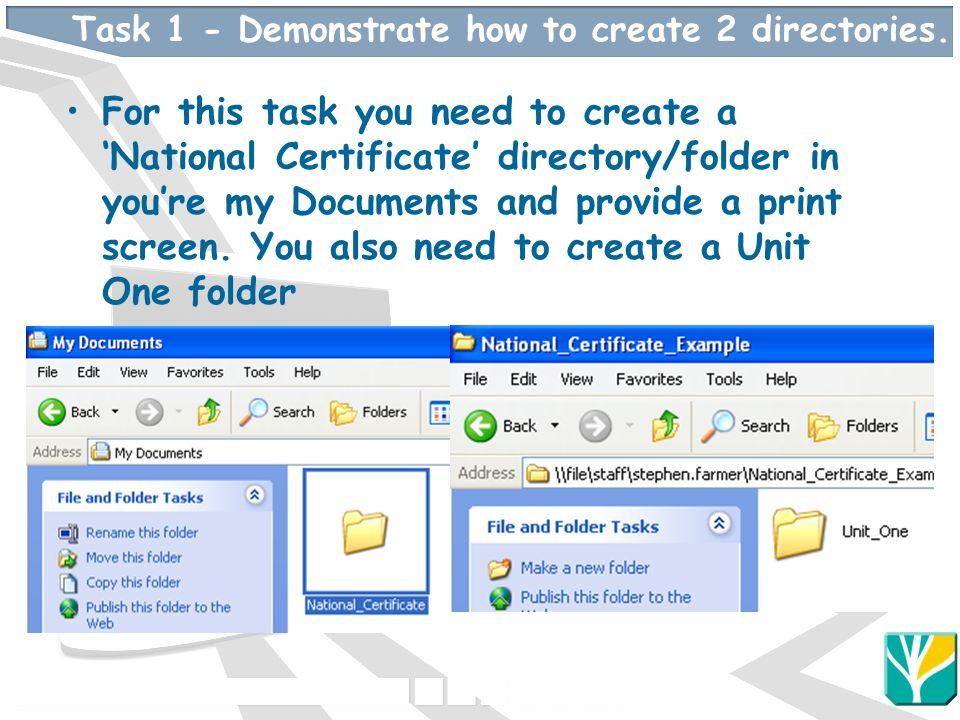Open Tools menu in National_Certificate_Example window
Image resolution: width=960 pixels, height=720 pixels.
pos(724,380)
